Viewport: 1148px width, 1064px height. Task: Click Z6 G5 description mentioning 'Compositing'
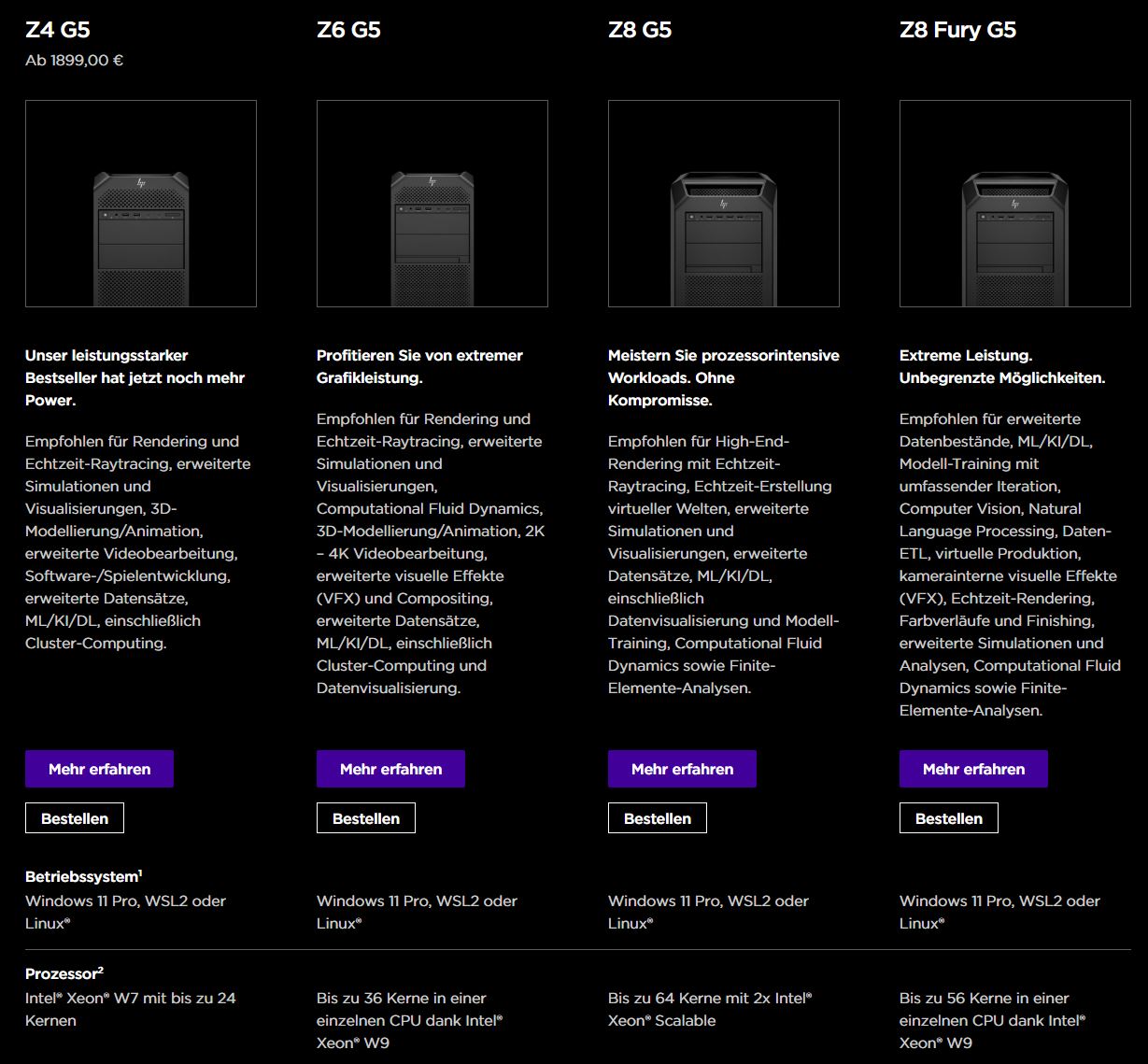[x=431, y=553]
